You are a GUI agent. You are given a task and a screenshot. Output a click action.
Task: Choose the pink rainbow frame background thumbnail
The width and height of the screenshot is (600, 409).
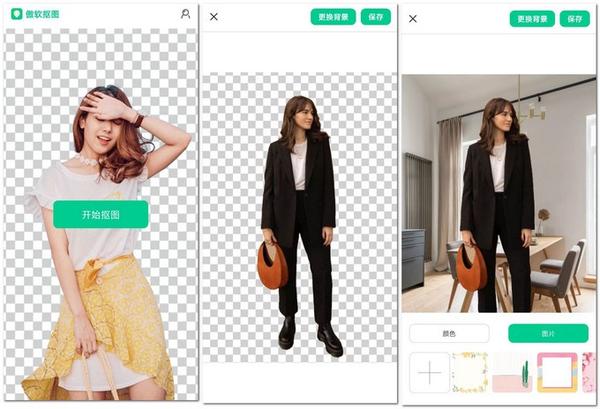557,372
